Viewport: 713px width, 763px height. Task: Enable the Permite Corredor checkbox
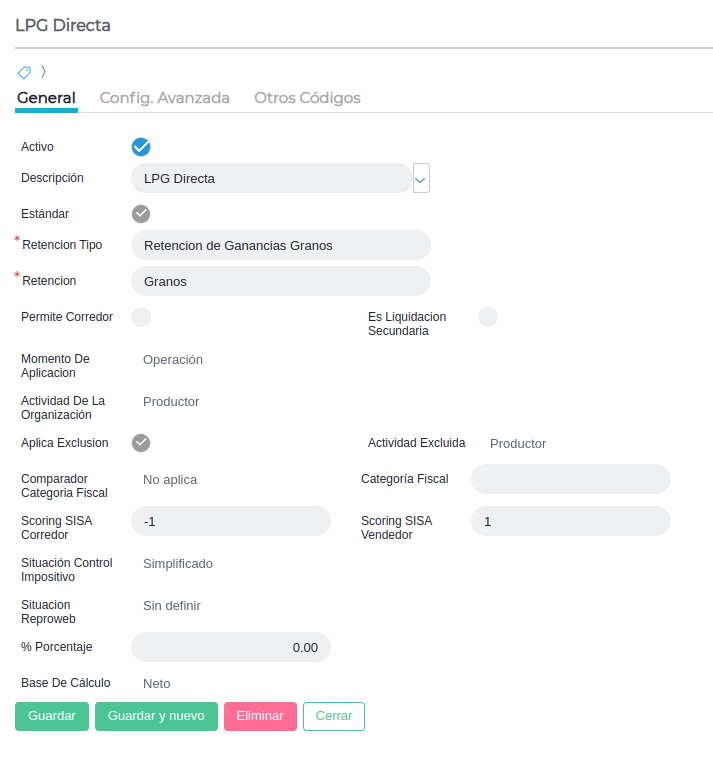tap(141, 317)
